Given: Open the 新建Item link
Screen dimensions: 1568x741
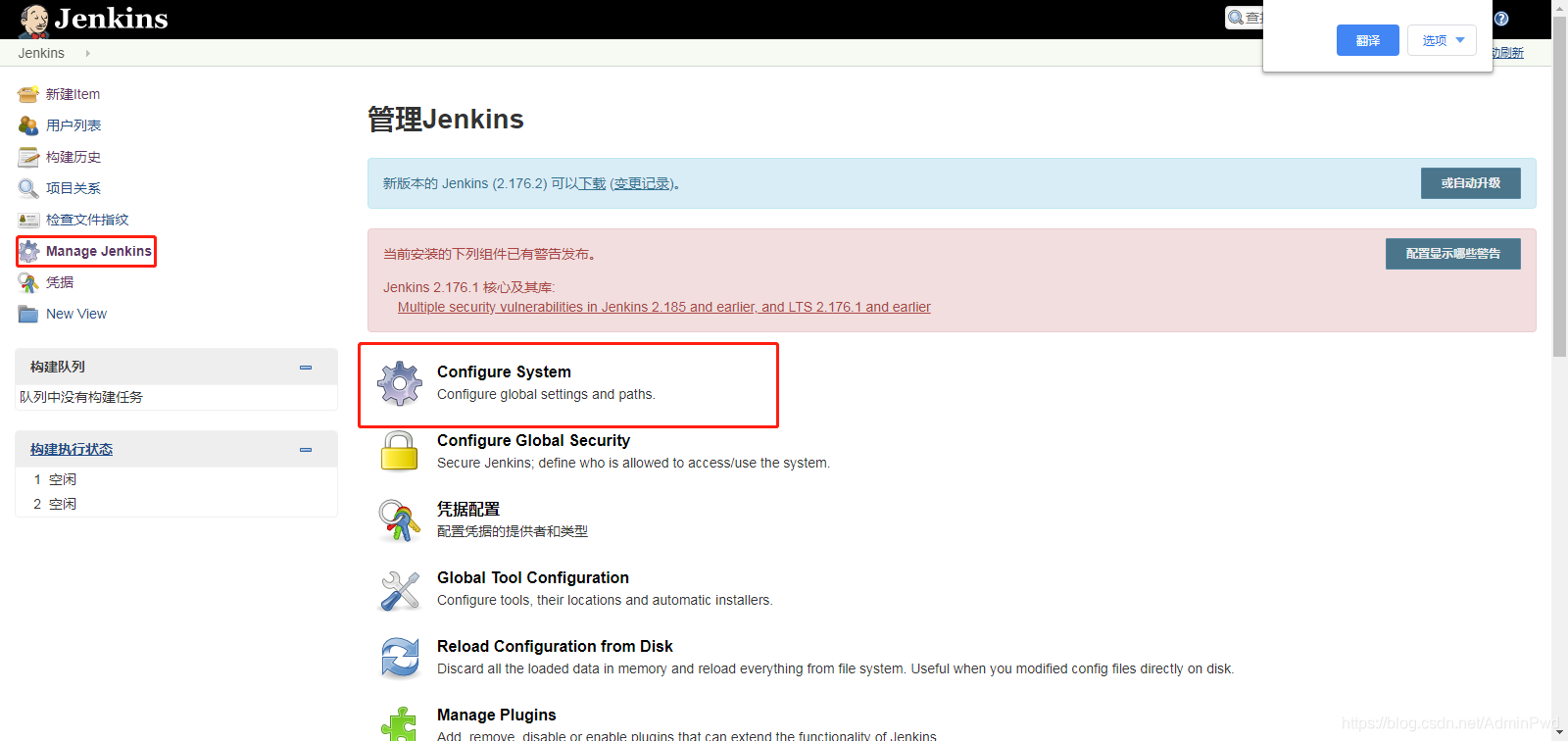Looking at the screenshot, I should tap(73, 94).
